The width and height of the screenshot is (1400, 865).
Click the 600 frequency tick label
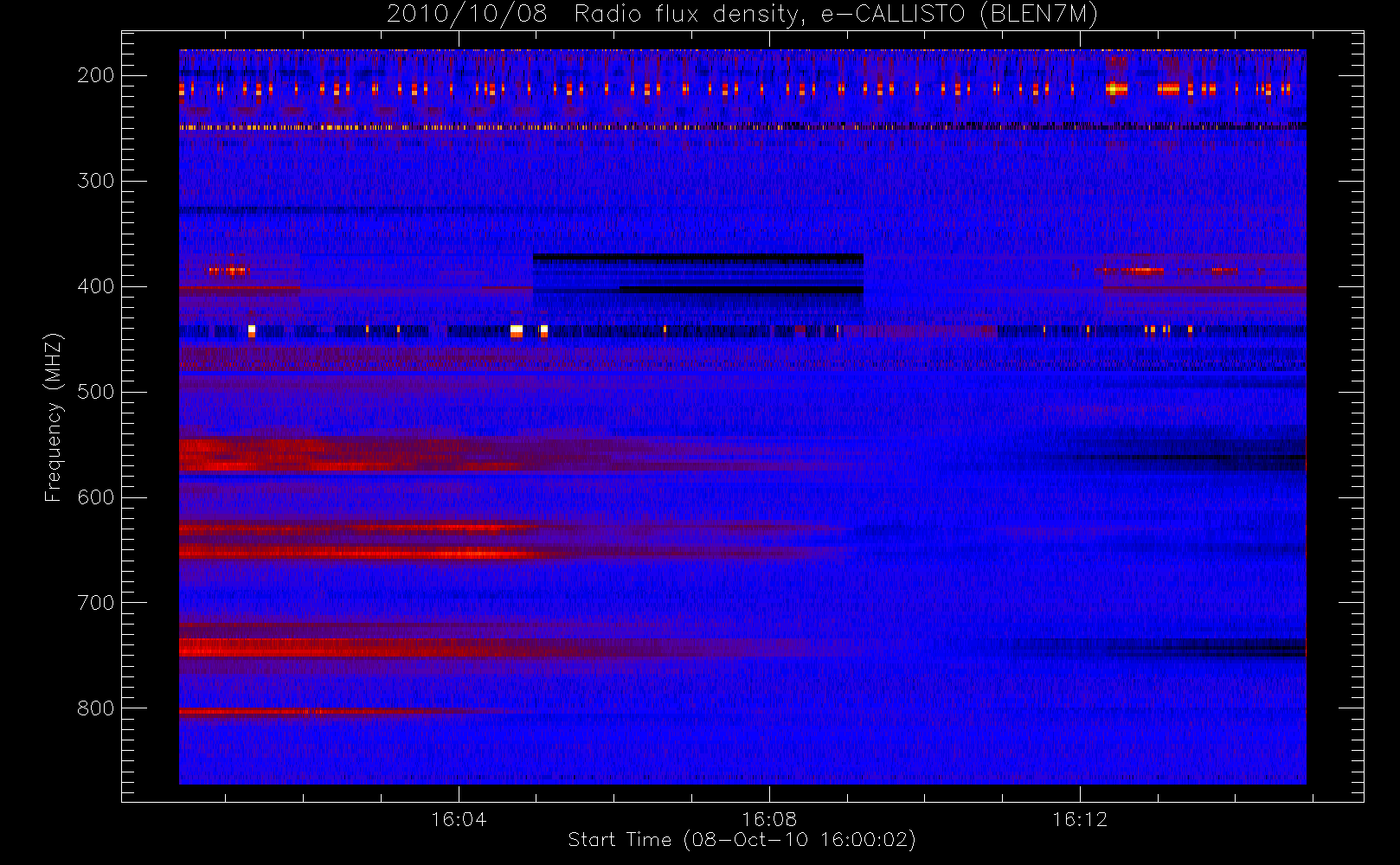95,497
